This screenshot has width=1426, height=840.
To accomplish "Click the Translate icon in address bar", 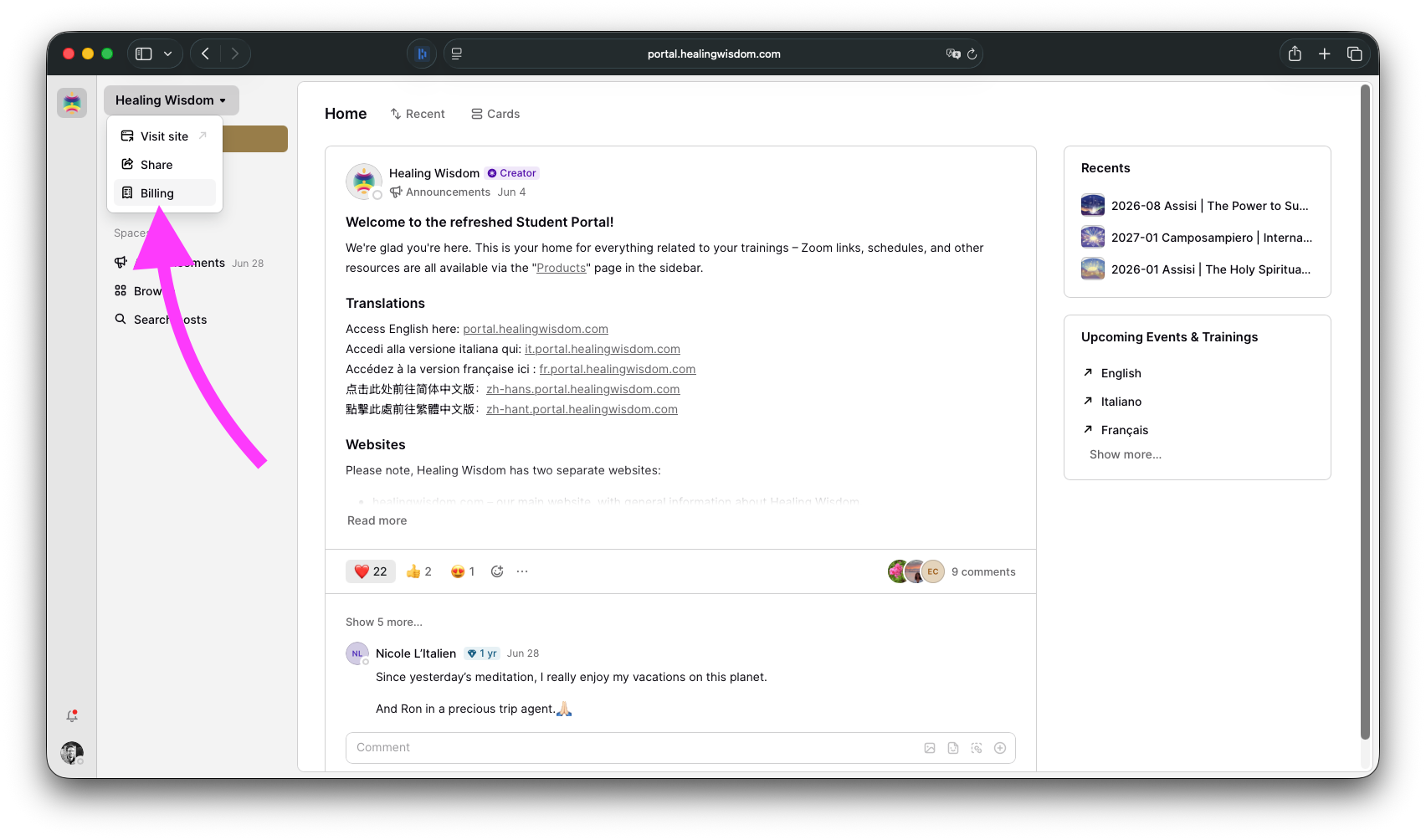I will (x=953, y=54).
